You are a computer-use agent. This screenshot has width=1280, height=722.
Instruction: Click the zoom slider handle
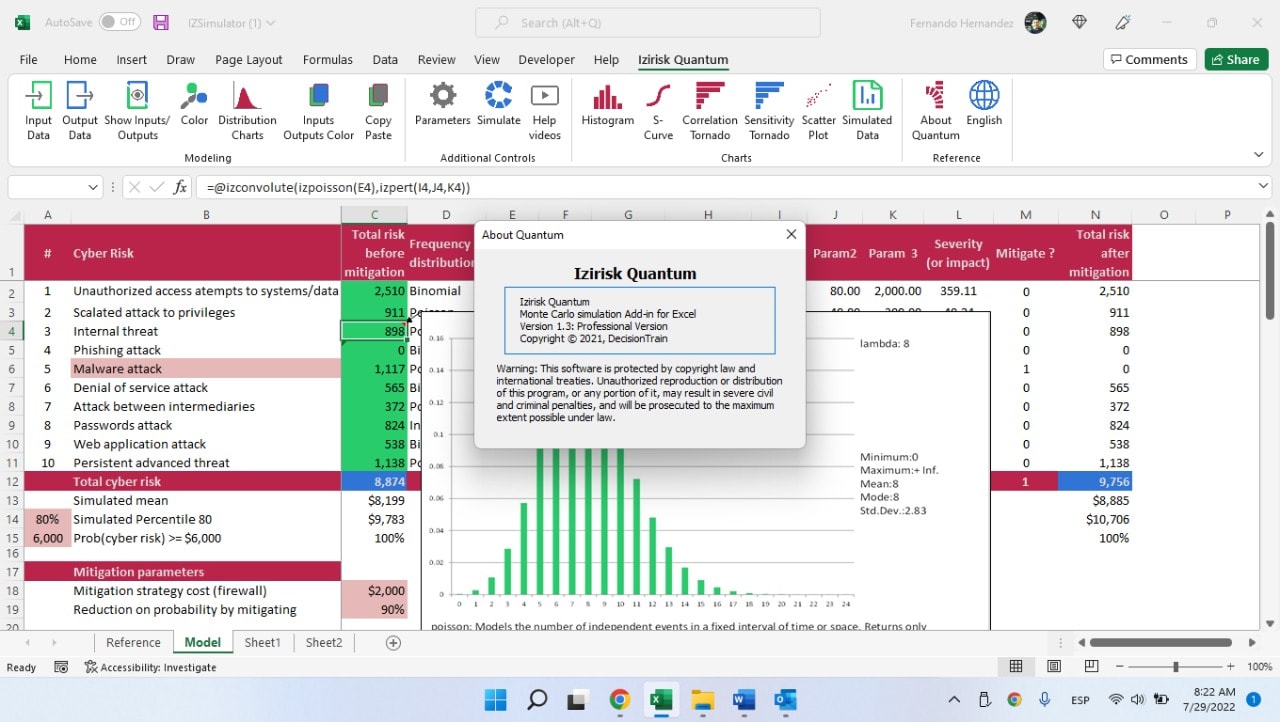(x=1175, y=667)
